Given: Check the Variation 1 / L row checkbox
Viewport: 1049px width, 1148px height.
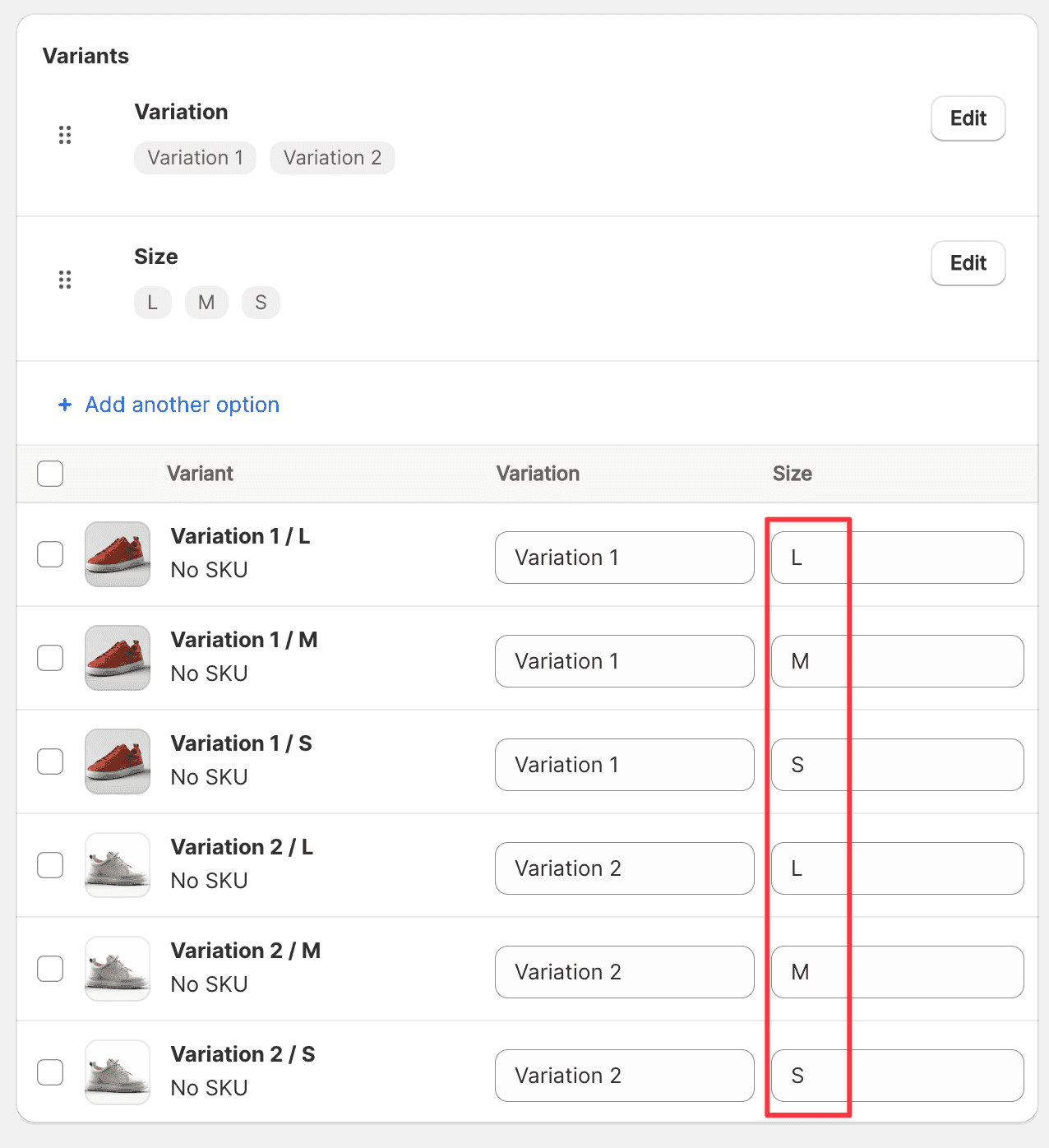Looking at the screenshot, I should pos(50,554).
